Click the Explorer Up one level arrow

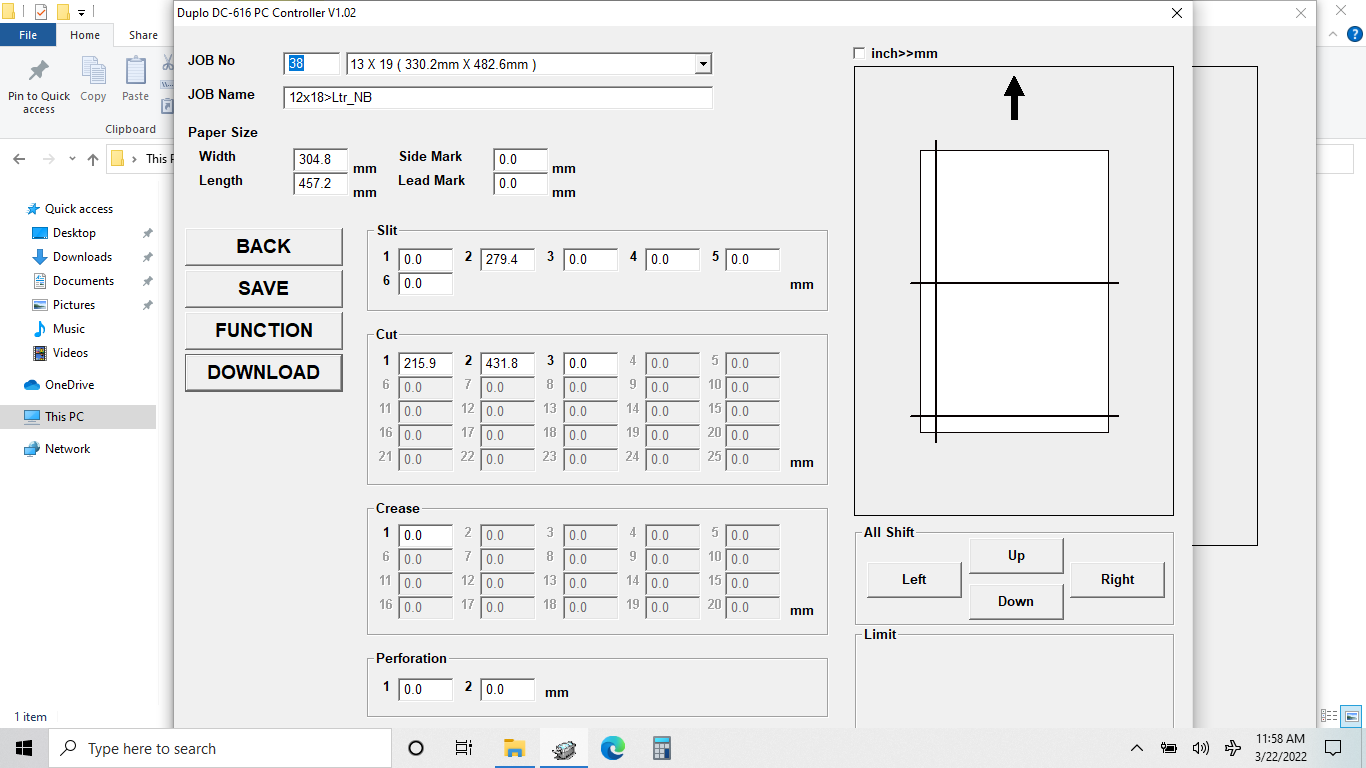[93, 159]
